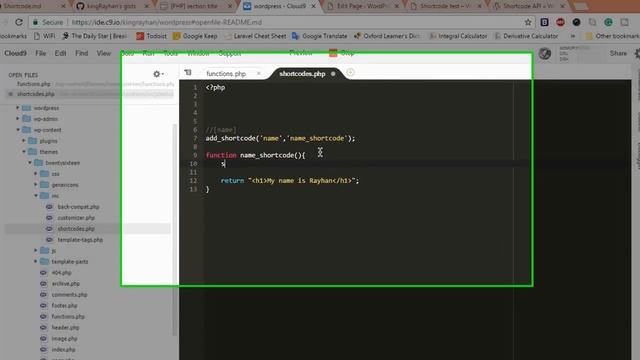The image size is (640, 360).
Task: Open Cloud9 preferences gear at top right
Action: [637, 53]
